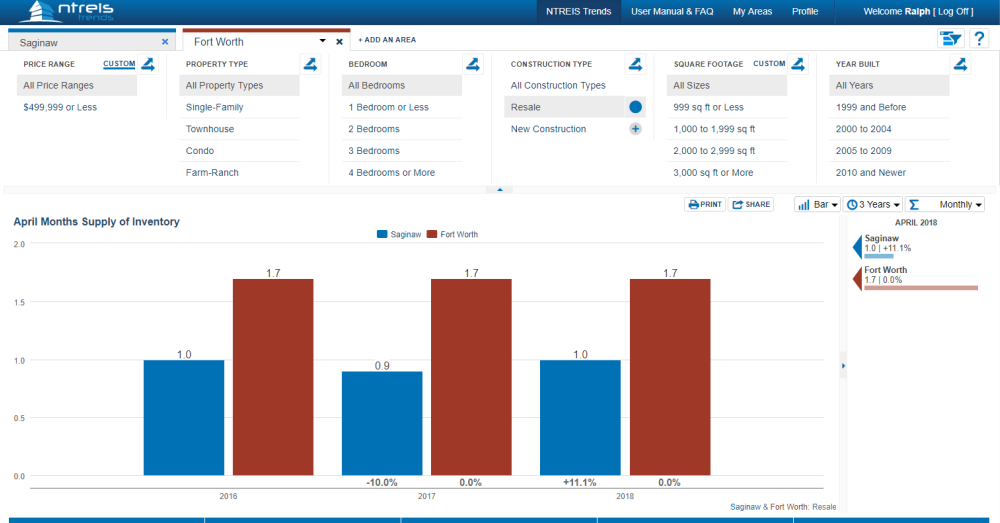Open the help question mark icon
The width and height of the screenshot is (1000, 523).
[x=979, y=39]
